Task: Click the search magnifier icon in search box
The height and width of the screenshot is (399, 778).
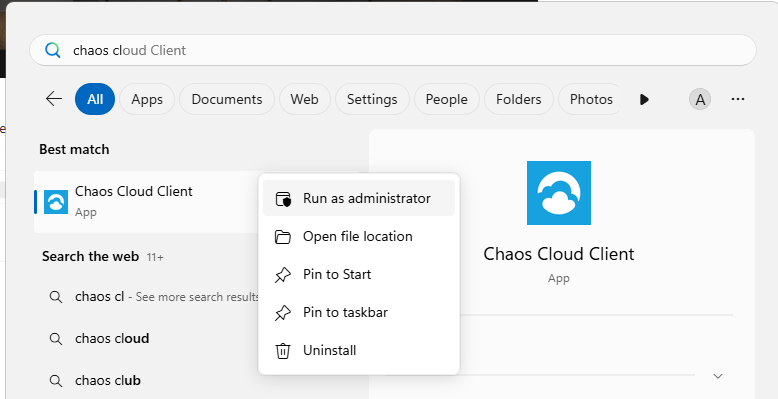Action: pyautogui.click(x=53, y=50)
